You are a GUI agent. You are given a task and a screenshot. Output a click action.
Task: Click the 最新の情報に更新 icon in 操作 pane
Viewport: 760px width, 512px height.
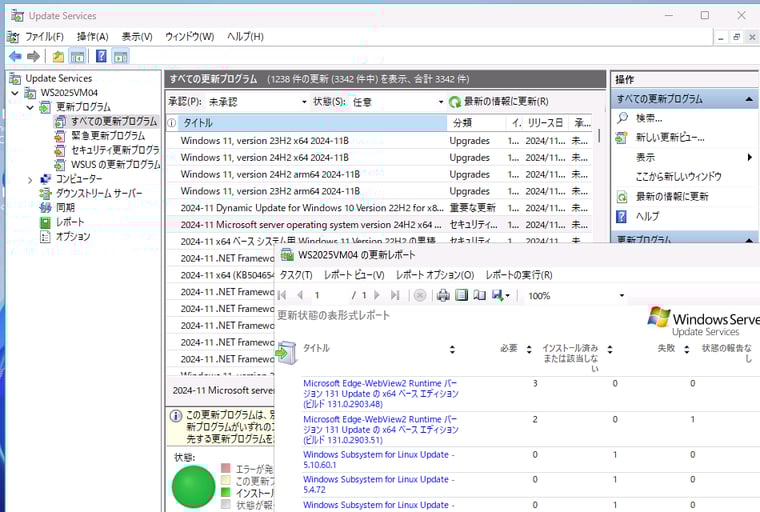[x=622, y=196]
